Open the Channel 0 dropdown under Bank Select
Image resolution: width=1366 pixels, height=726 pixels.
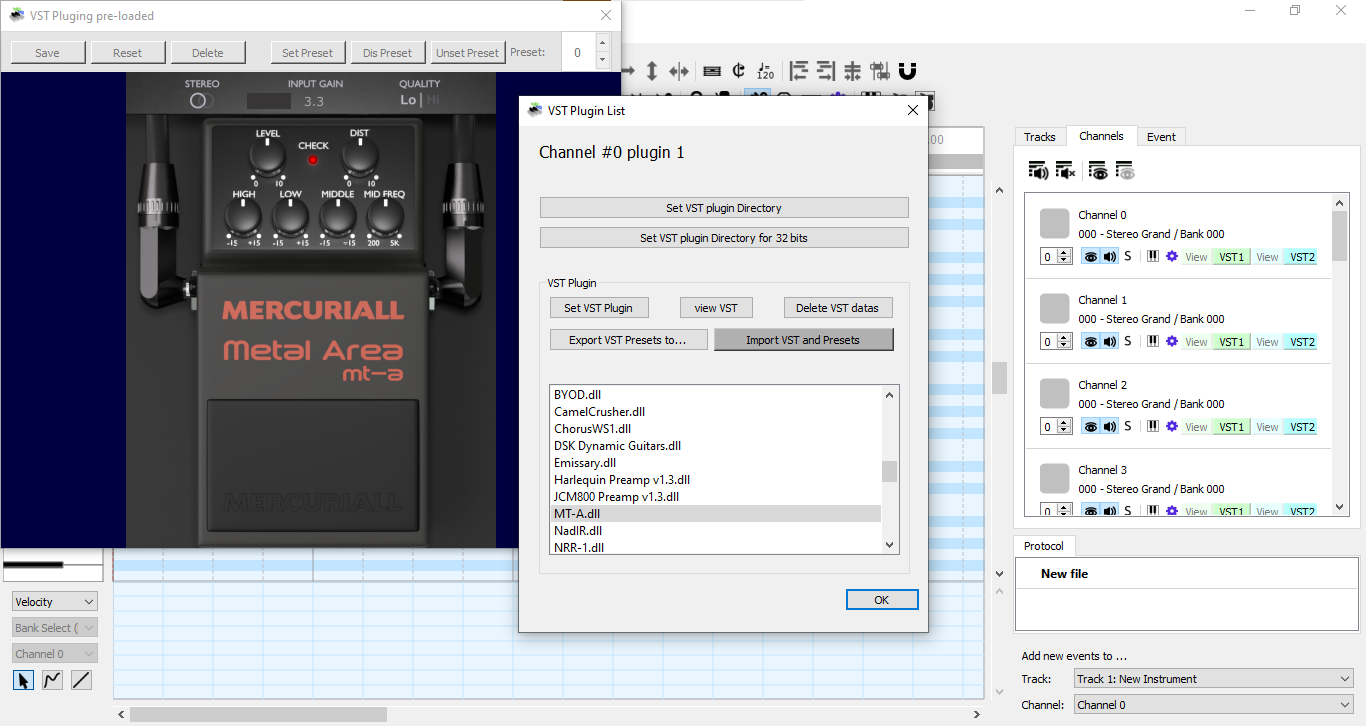coord(55,654)
